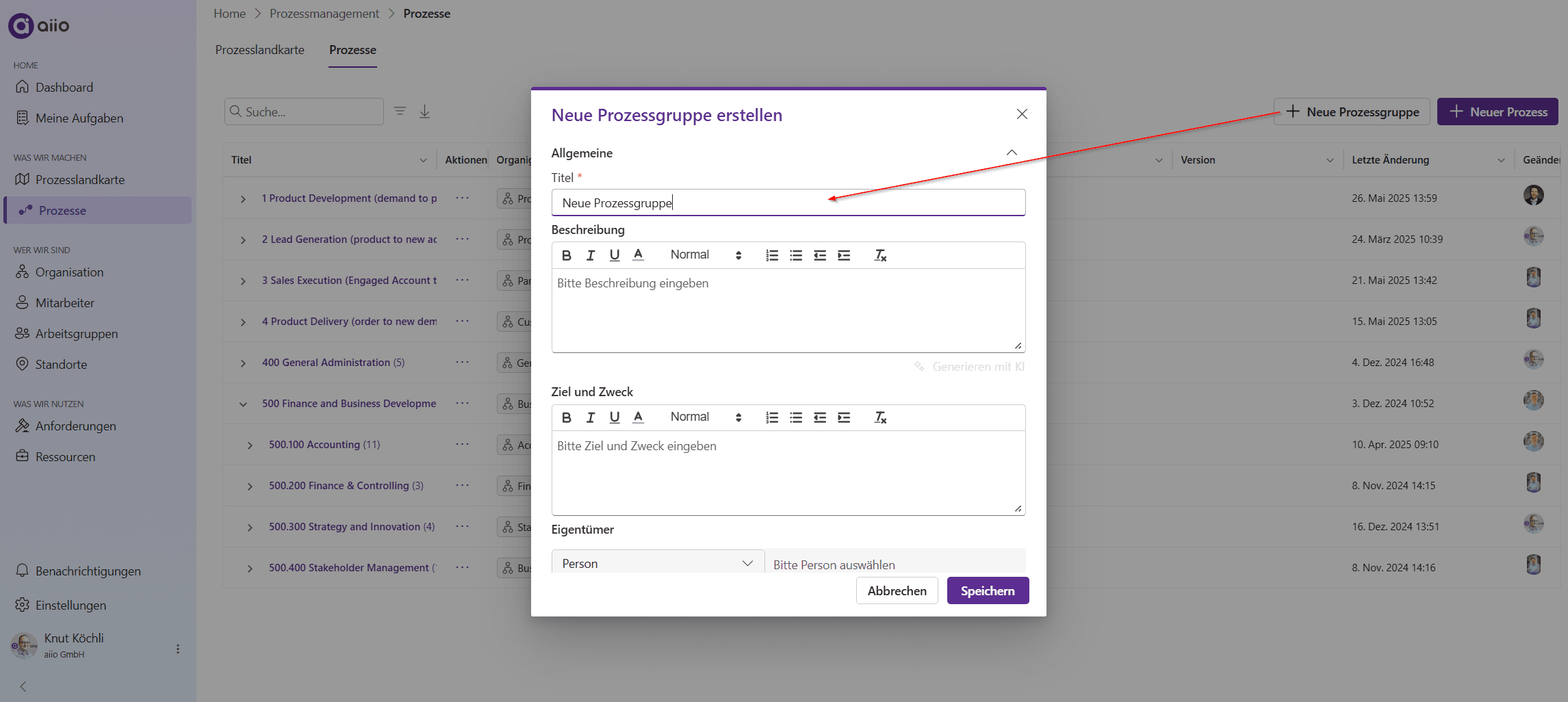Switch to the Prozesse tab
Image resolution: width=1568 pixels, height=702 pixels.
point(352,50)
